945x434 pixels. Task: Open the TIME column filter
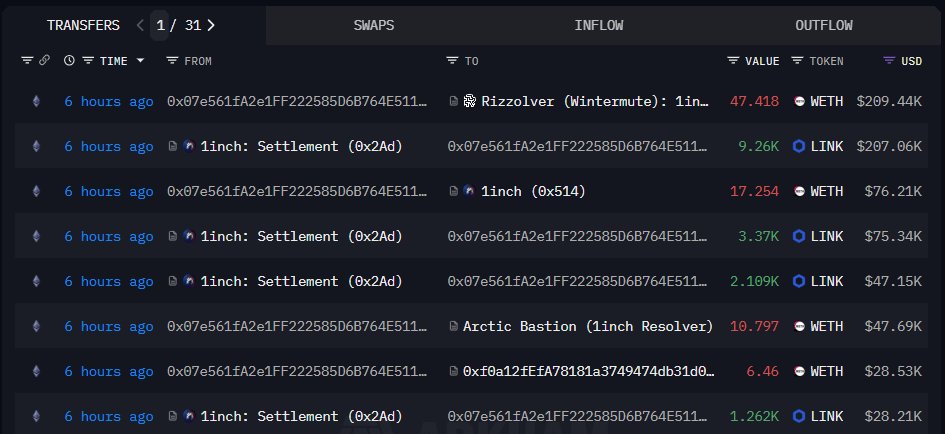pos(88,60)
